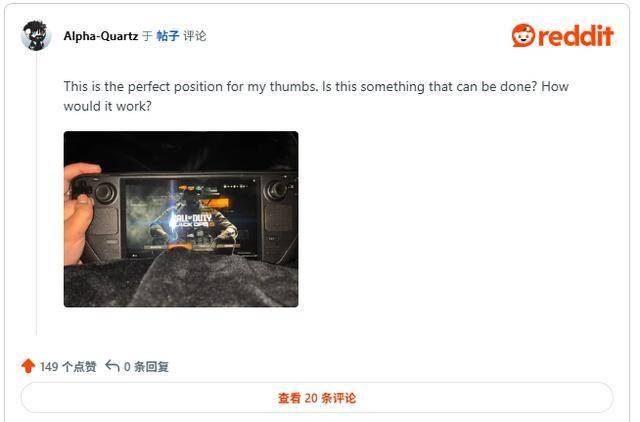Collapse thread via the vertical comment line
The width and height of the screenshot is (640, 422).
point(36,194)
